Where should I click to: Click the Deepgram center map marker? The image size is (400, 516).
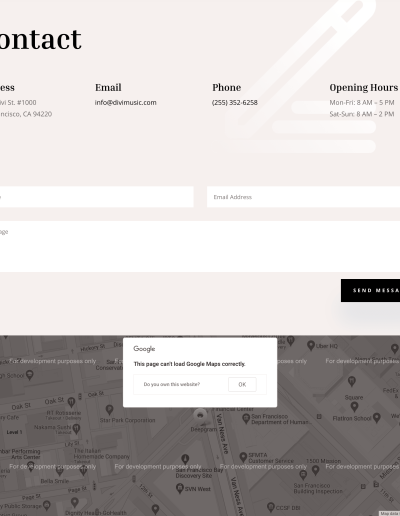(200, 415)
